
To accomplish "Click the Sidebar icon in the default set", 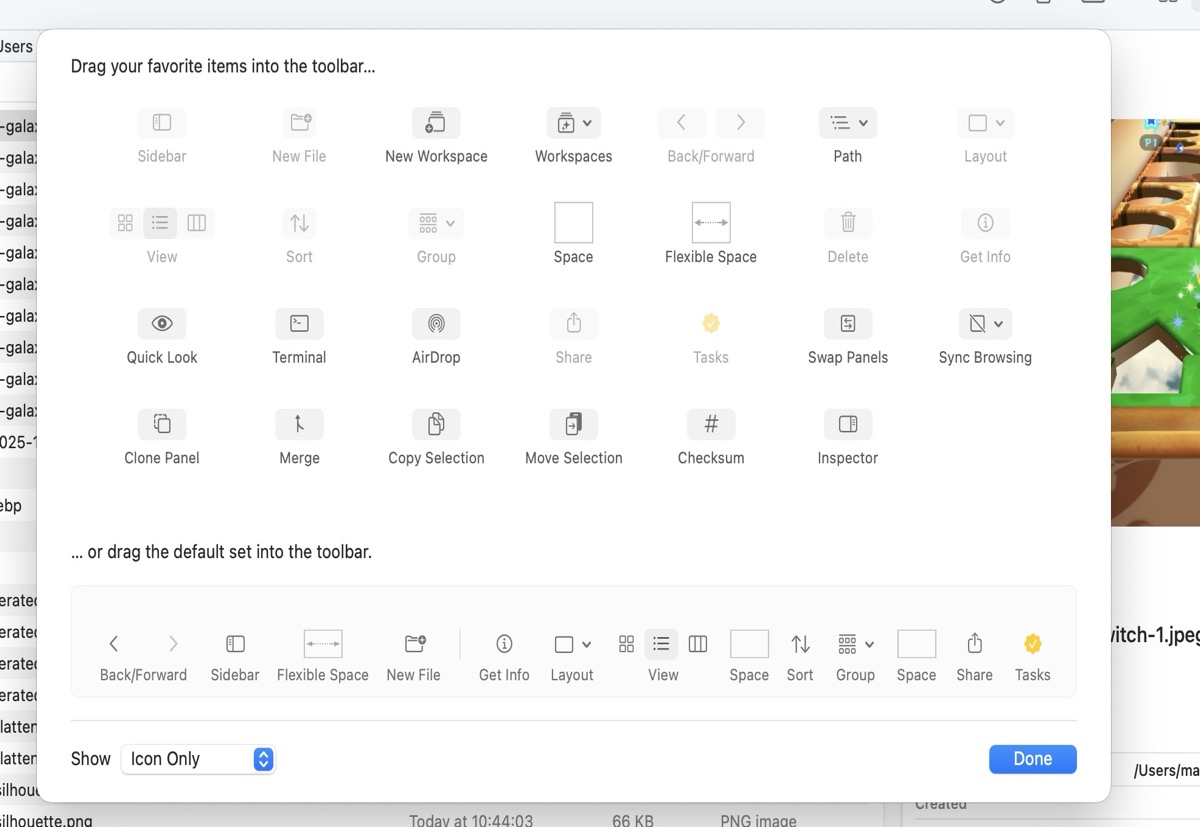I will click(235, 644).
